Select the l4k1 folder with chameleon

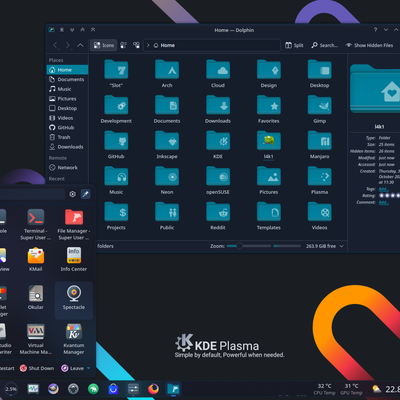click(x=269, y=141)
